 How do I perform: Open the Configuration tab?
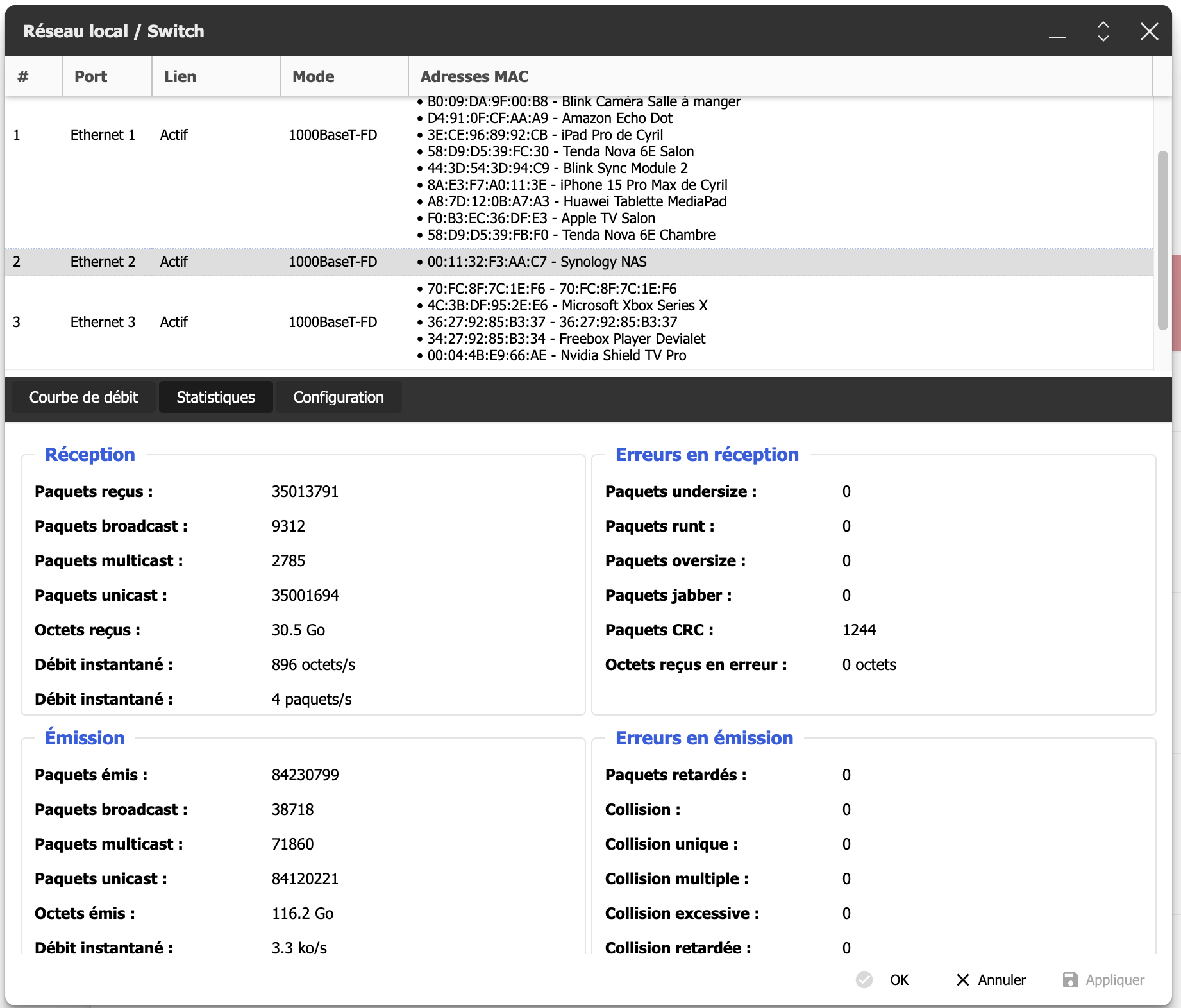tap(339, 397)
